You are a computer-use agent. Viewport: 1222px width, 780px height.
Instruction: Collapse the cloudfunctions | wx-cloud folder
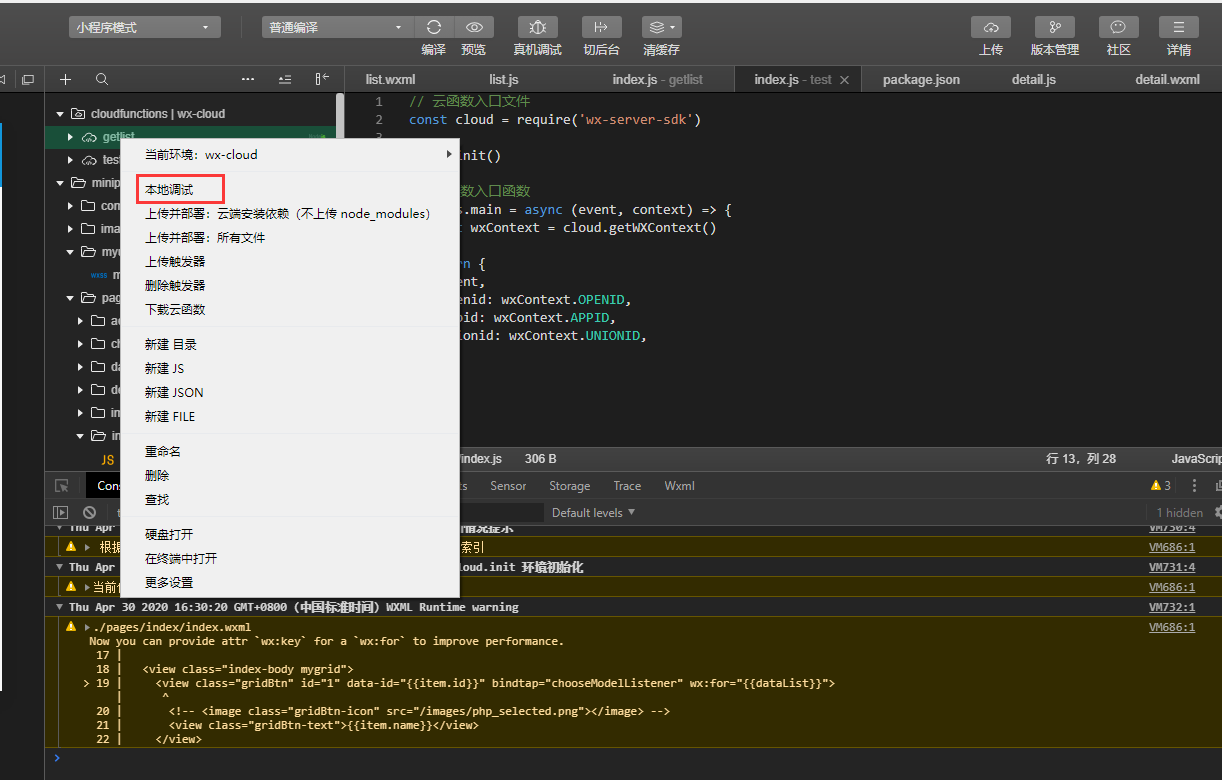click(61, 114)
